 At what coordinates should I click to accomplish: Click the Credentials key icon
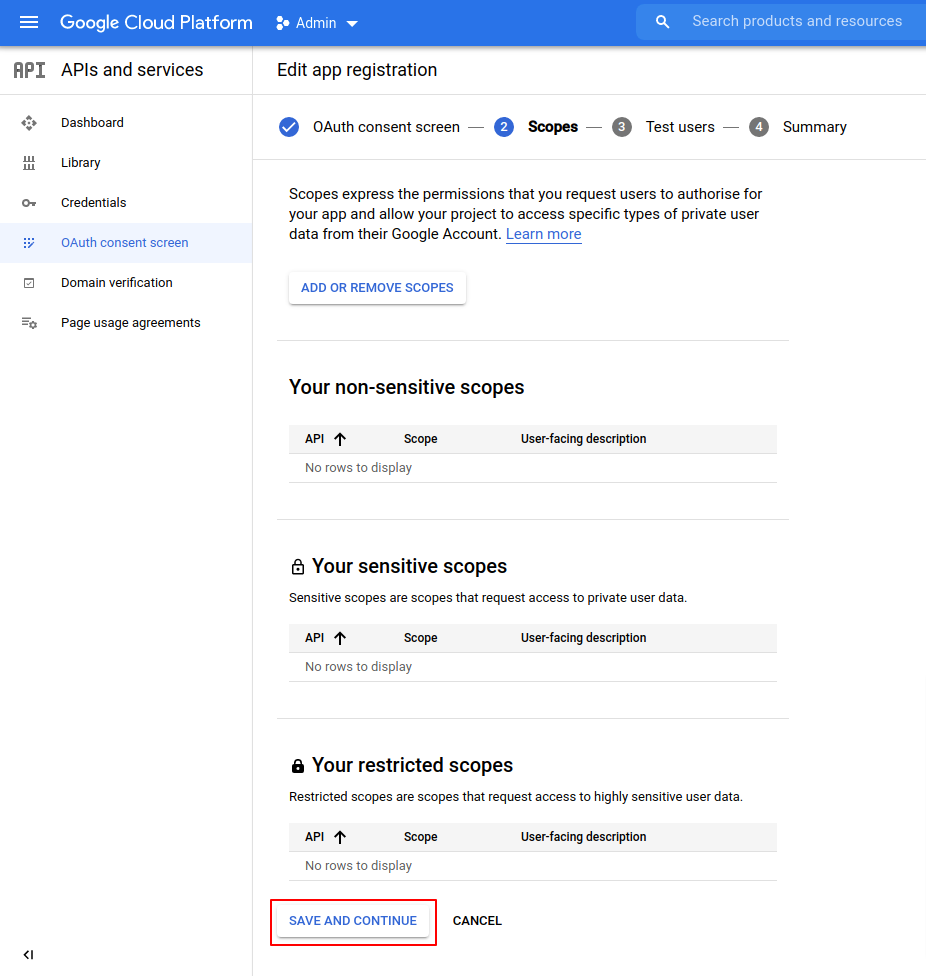click(29, 203)
